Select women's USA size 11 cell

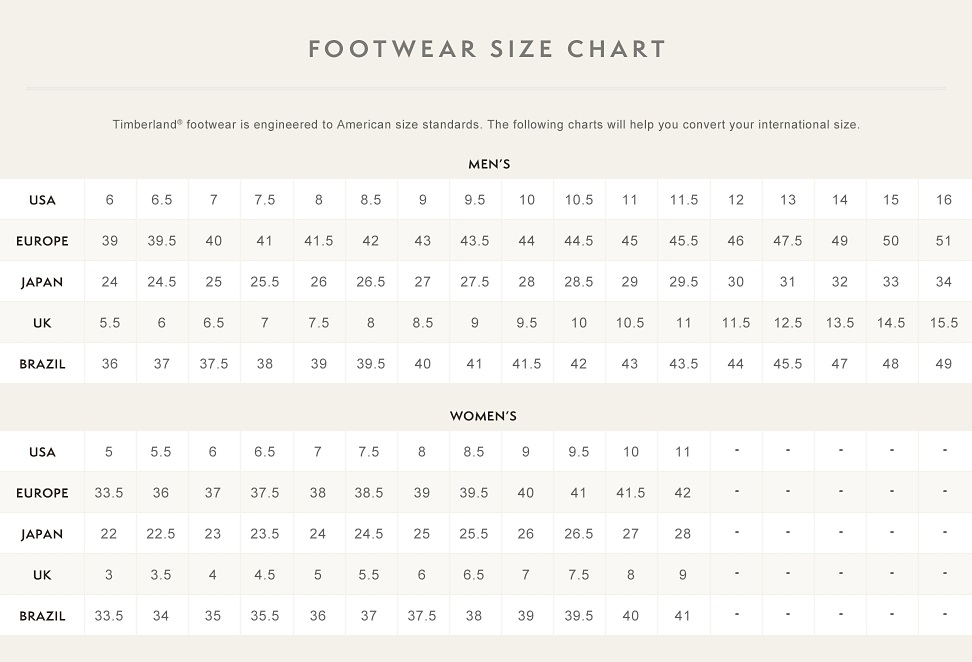(682, 452)
